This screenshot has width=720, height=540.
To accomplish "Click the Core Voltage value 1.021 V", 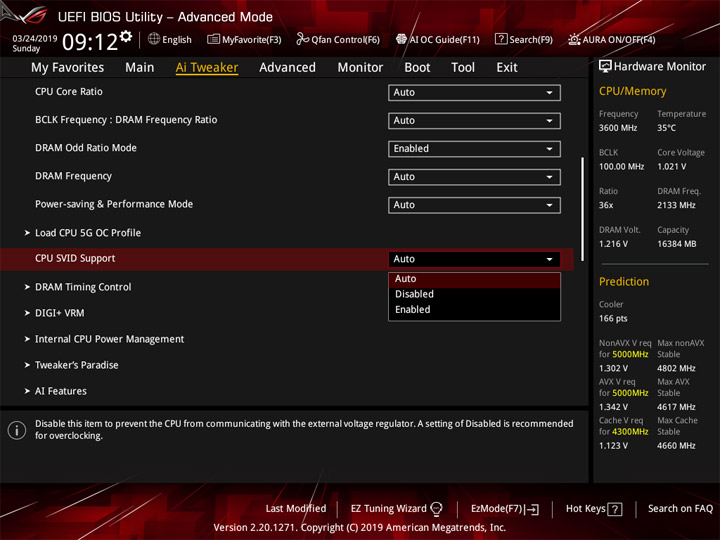I will (672, 167).
